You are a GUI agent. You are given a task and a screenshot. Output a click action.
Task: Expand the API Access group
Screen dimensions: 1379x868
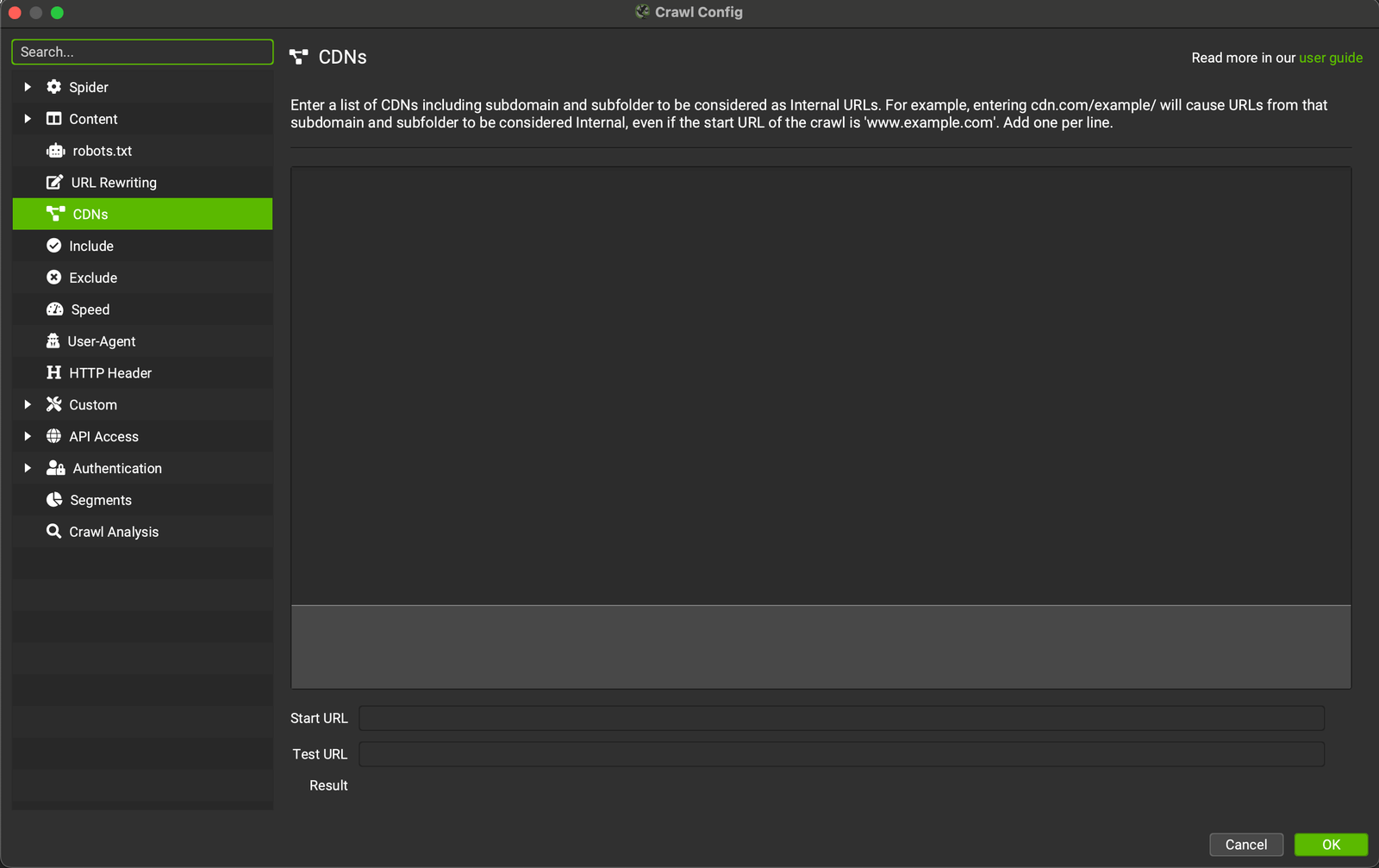click(28, 437)
